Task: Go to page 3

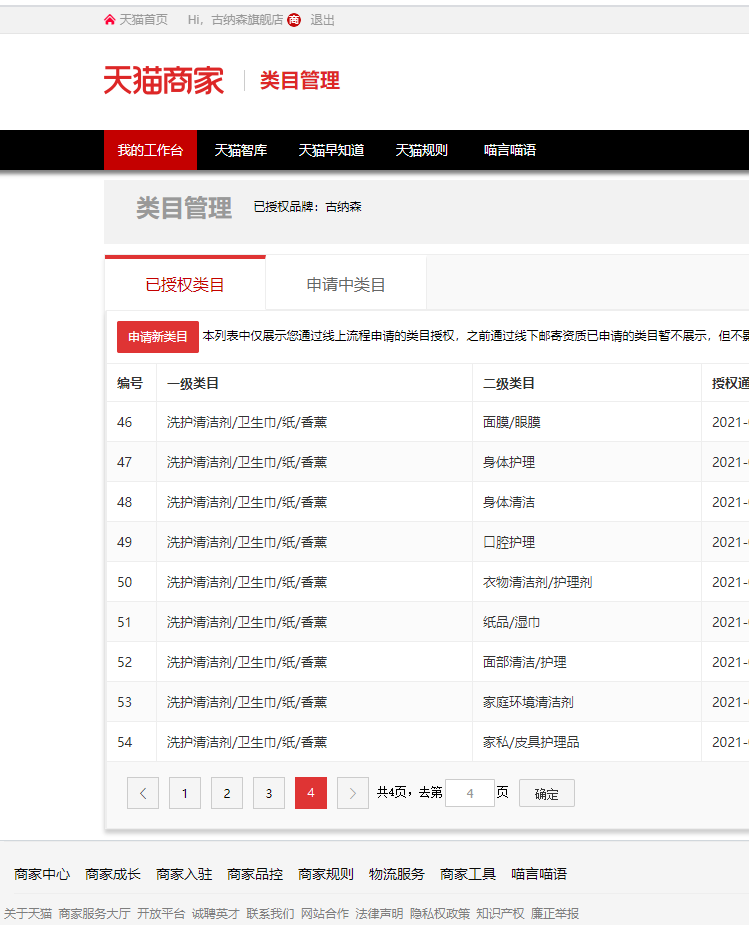Action: tap(268, 793)
